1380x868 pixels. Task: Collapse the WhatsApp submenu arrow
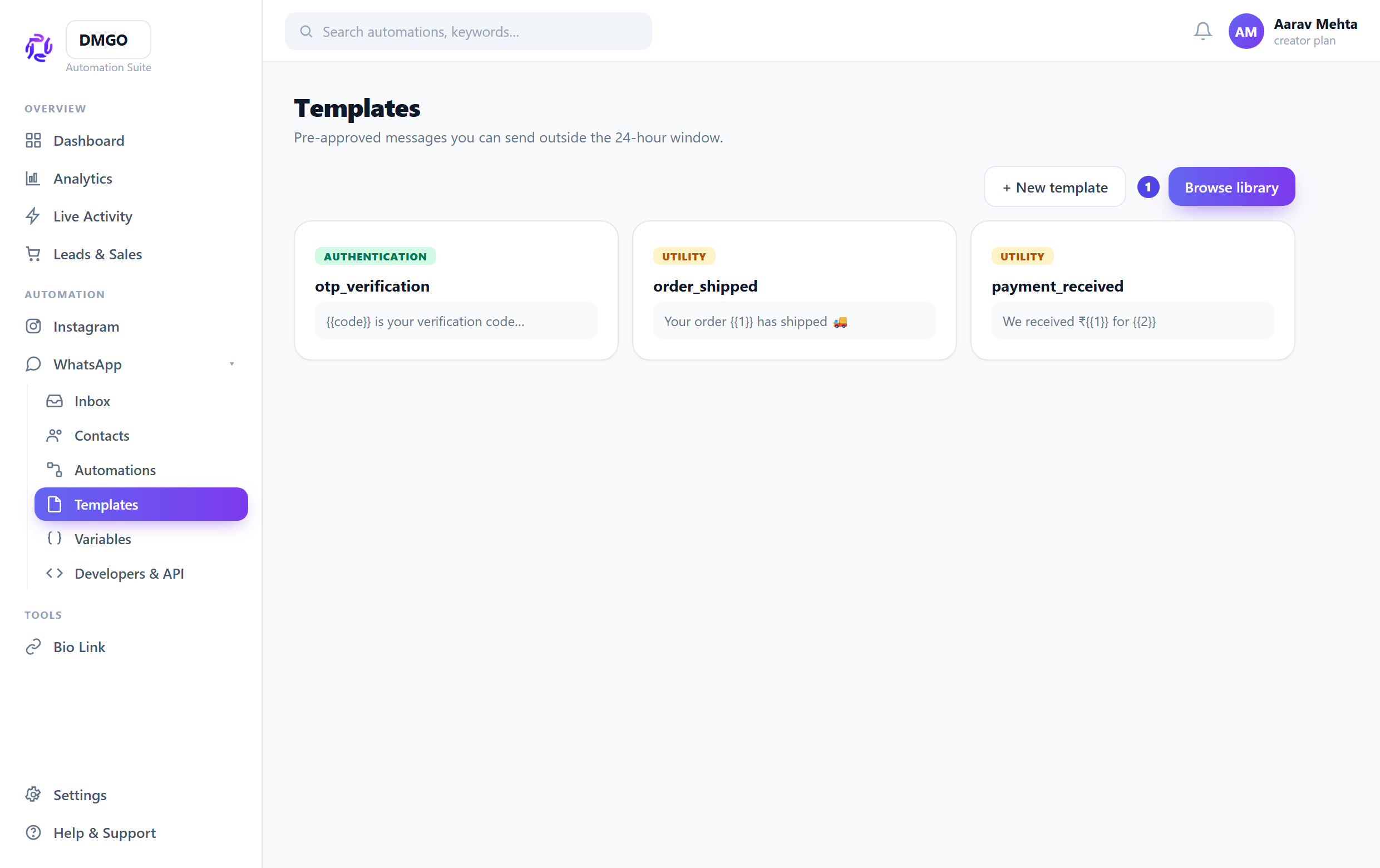[231, 364]
